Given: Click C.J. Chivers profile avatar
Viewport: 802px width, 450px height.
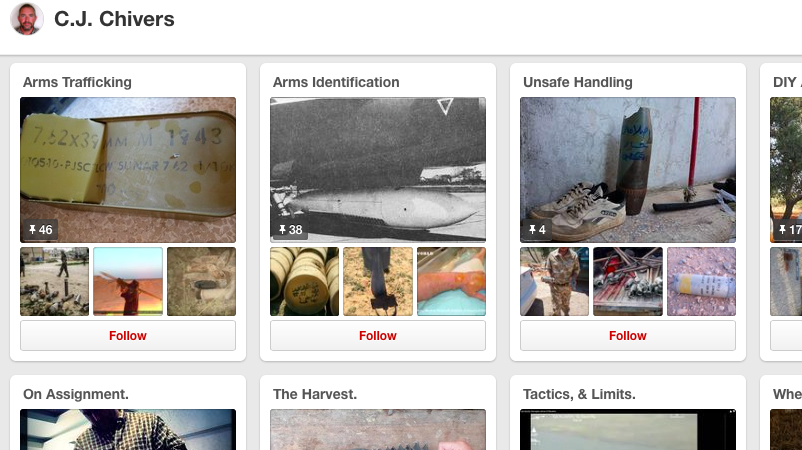Looking at the screenshot, I should coord(27,19).
